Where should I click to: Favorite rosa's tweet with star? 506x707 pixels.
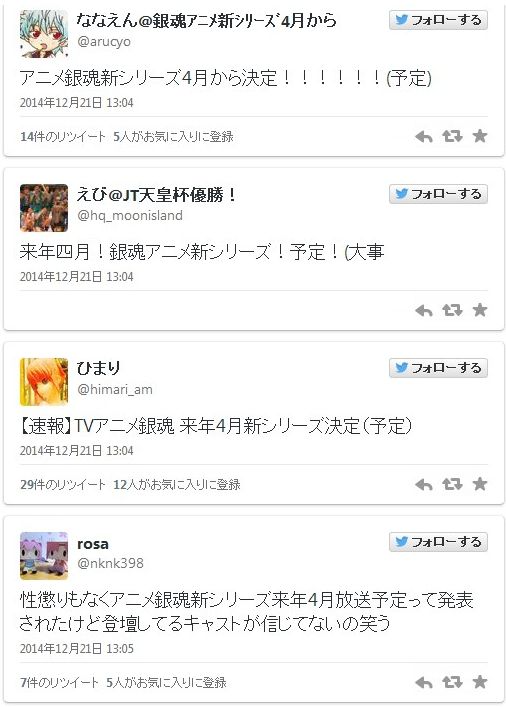point(480,682)
